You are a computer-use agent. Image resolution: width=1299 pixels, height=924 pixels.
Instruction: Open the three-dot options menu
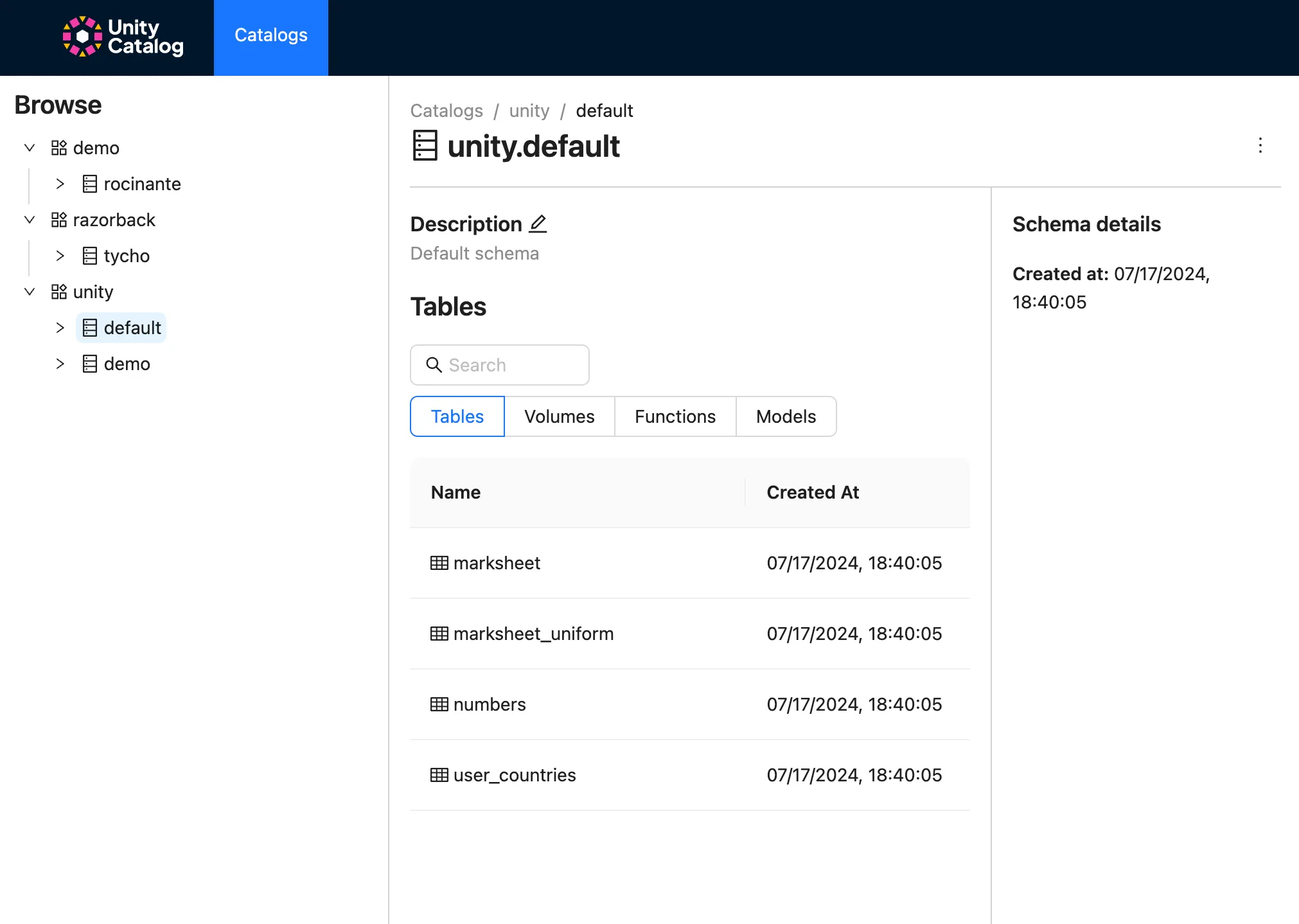point(1260,146)
